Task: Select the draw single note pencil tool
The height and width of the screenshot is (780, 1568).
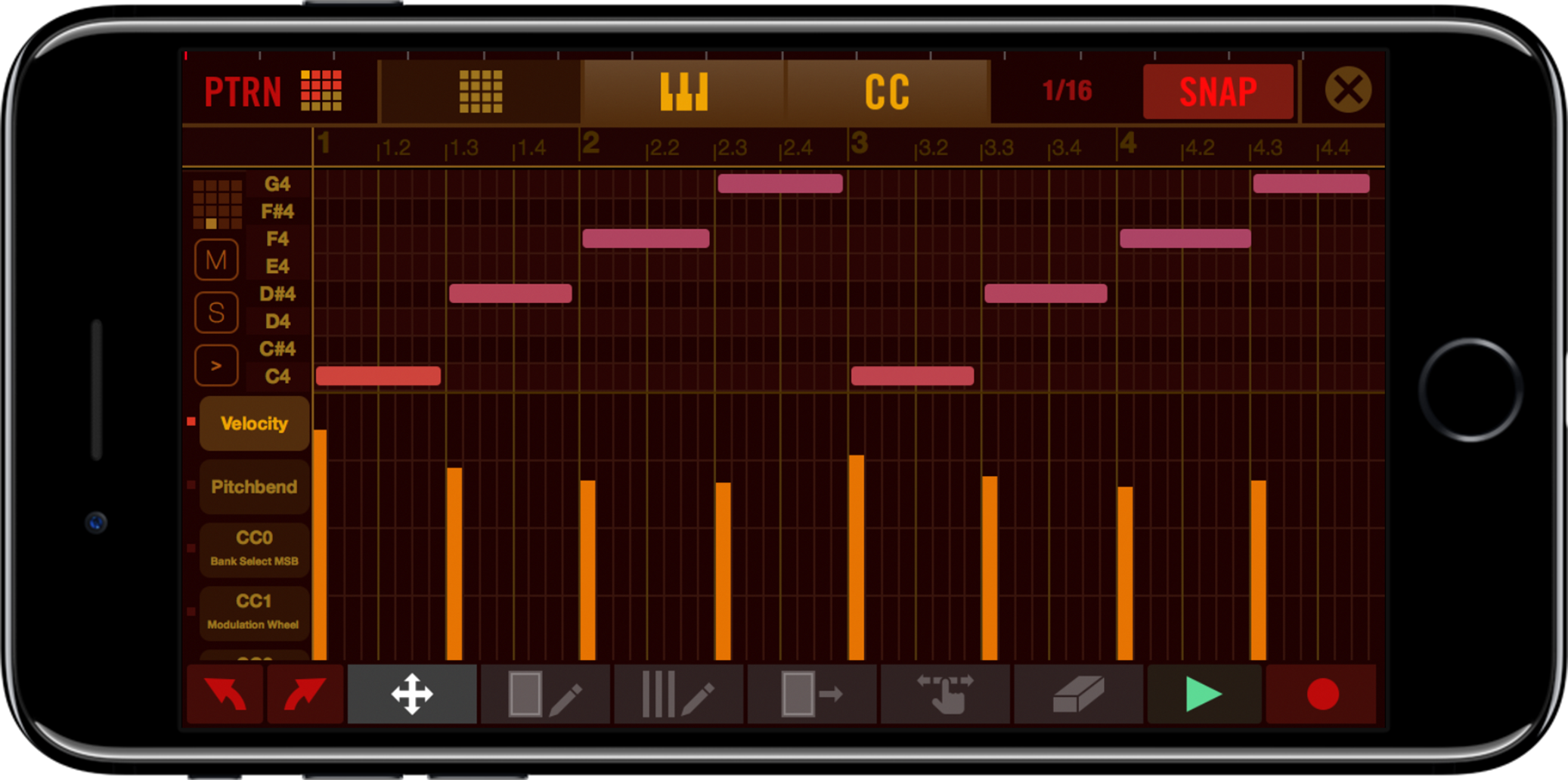Action: 545,694
